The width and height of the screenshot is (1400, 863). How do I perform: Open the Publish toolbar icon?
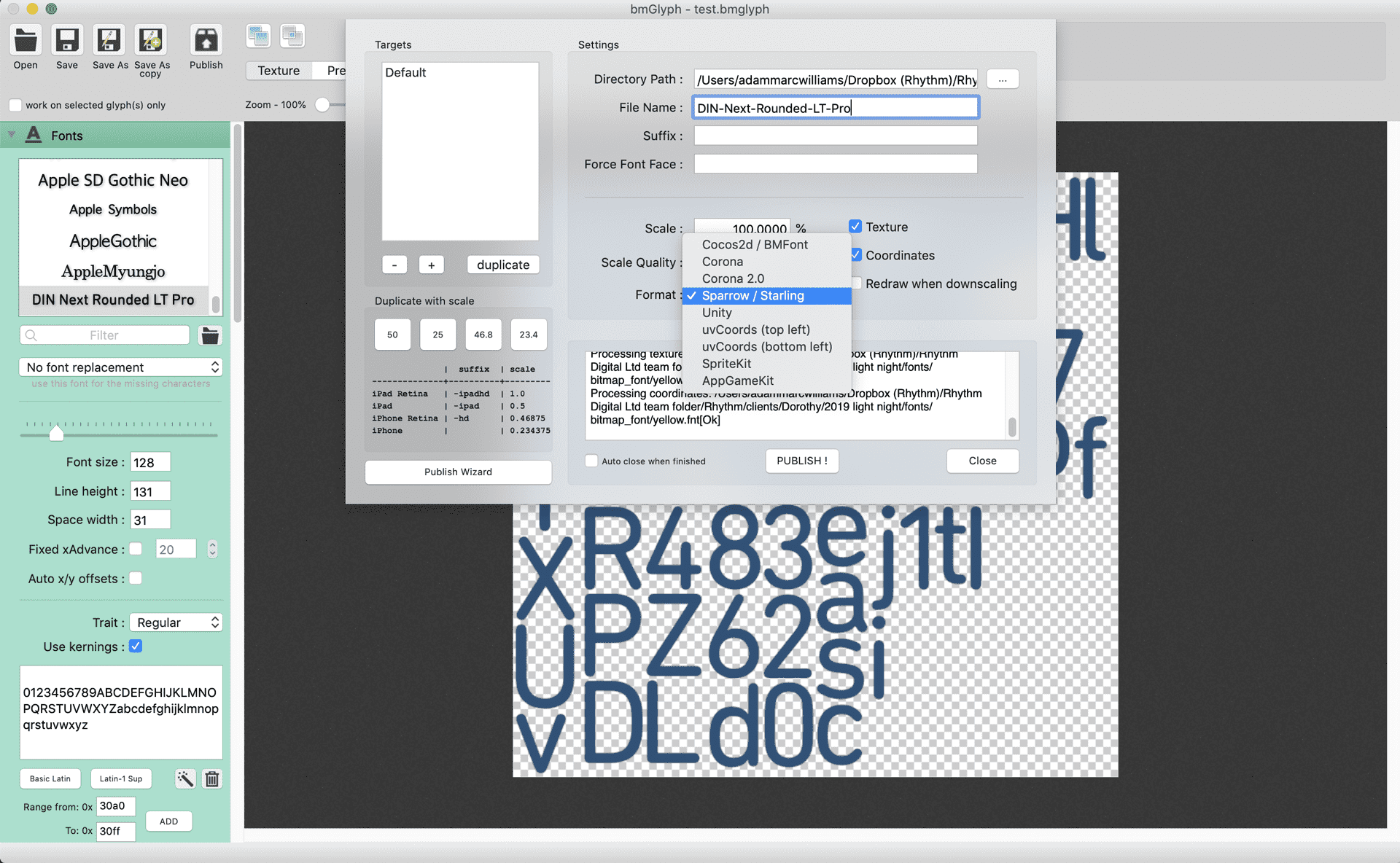[x=206, y=40]
